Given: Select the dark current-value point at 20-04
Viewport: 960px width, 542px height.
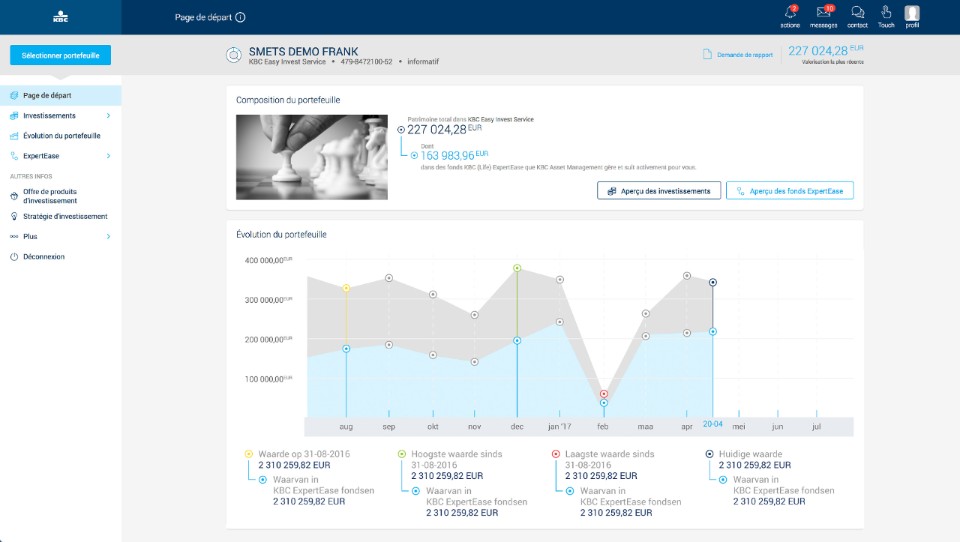Looking at the screenshot, I should [713, 282].
